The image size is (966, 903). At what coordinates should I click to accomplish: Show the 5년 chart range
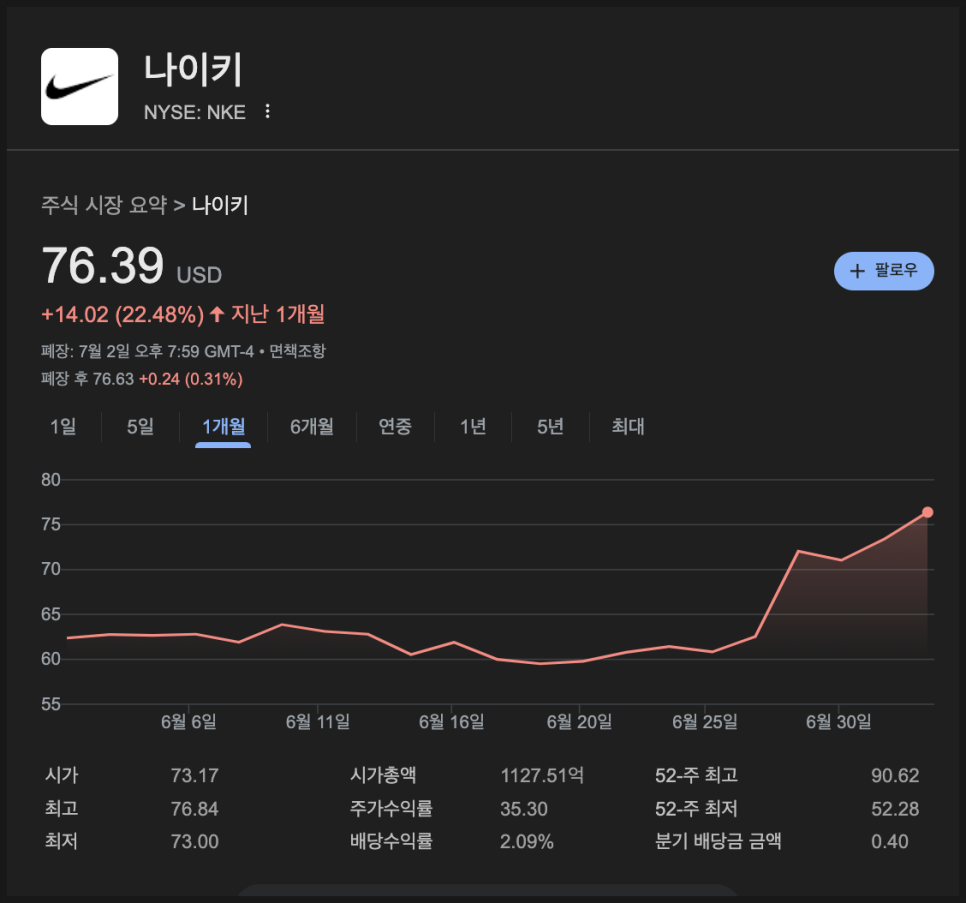[550, 426]
